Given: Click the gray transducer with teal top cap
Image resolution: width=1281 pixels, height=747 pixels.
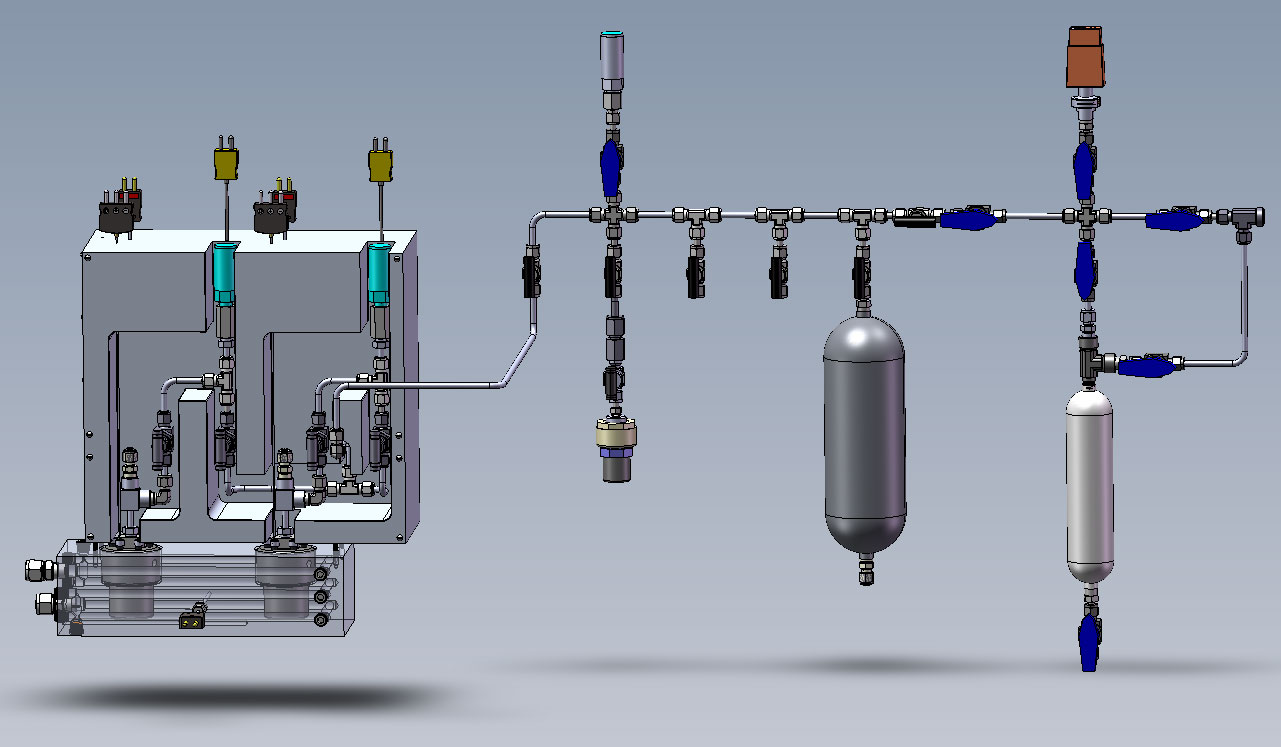Looking at the screenshot, I should (612, 60).
